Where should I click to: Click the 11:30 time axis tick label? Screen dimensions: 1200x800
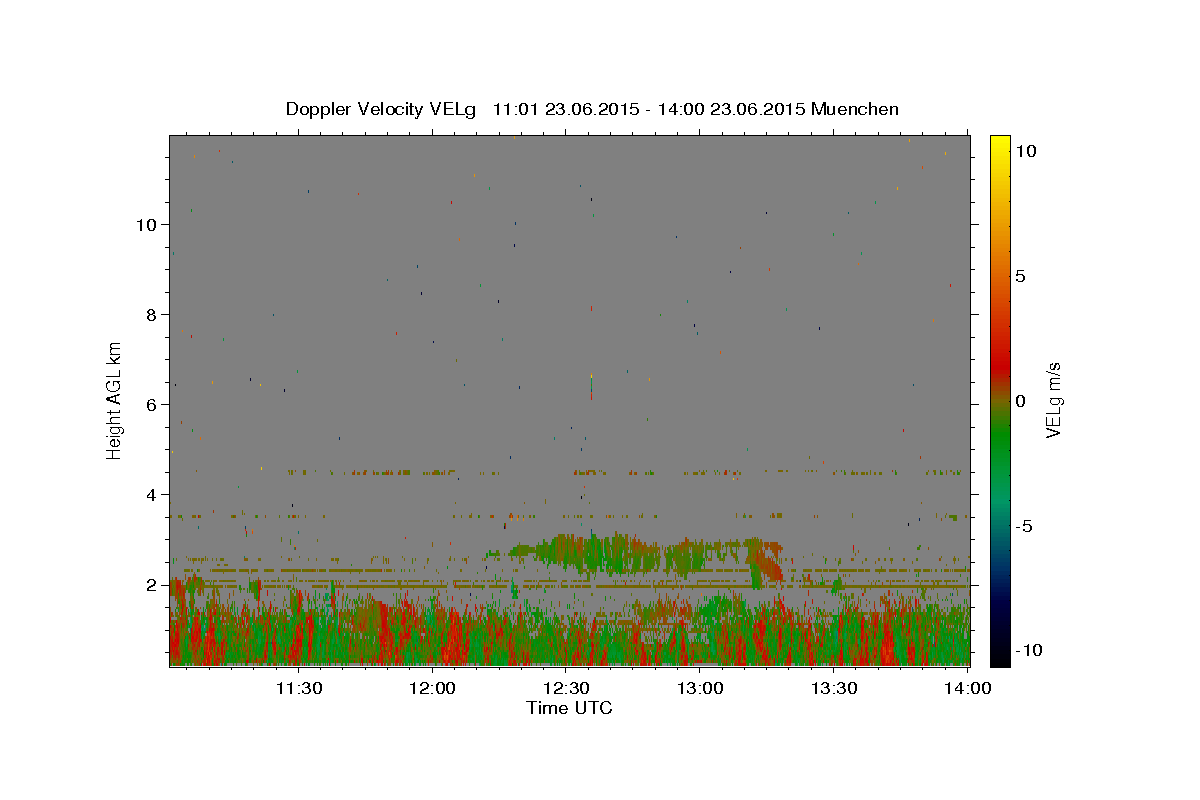coord(298,688)
